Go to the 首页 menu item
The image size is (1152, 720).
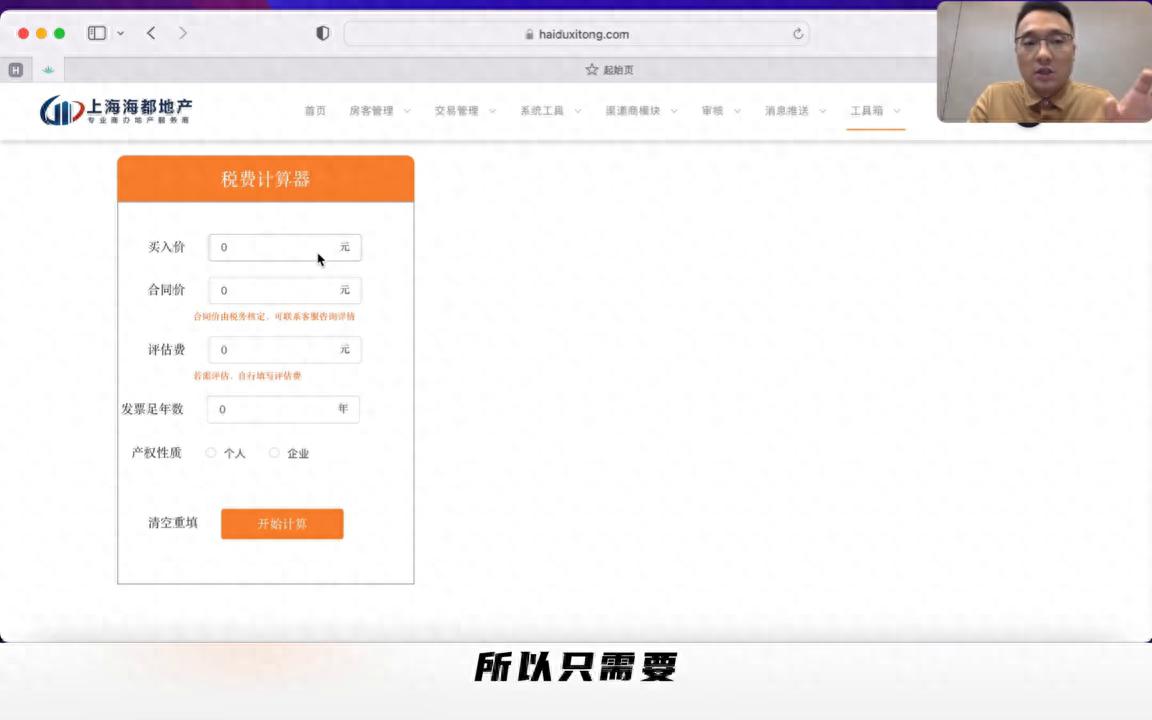[315, 111]
